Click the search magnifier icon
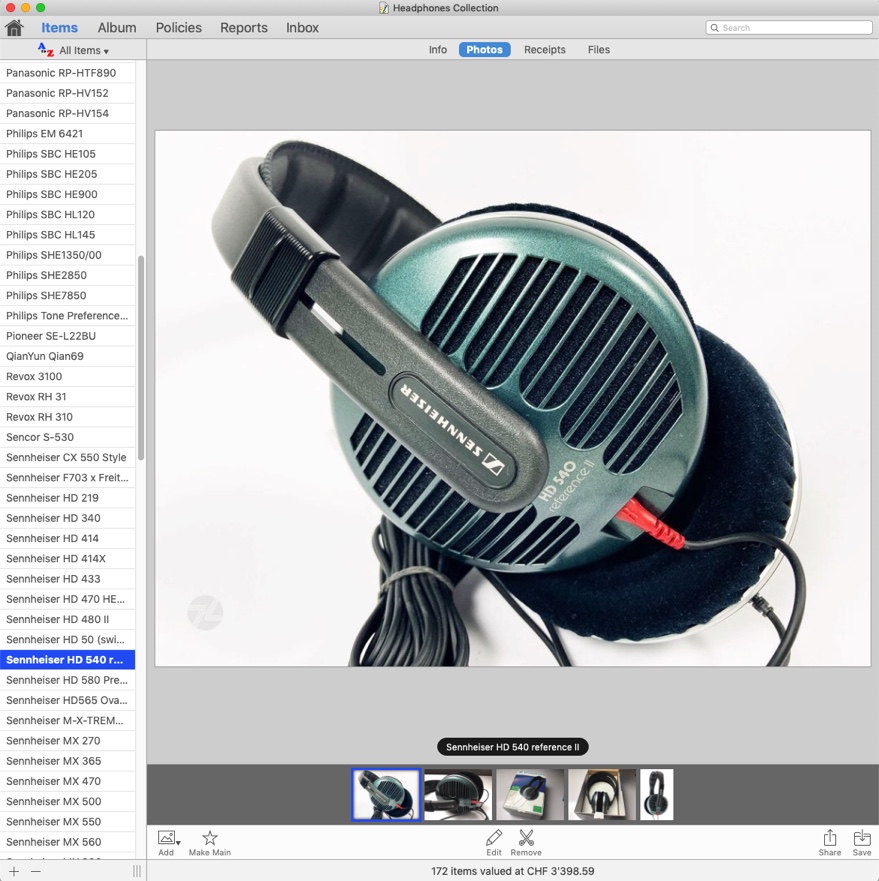This screenshot has width=879, height=881. [714, 28]
